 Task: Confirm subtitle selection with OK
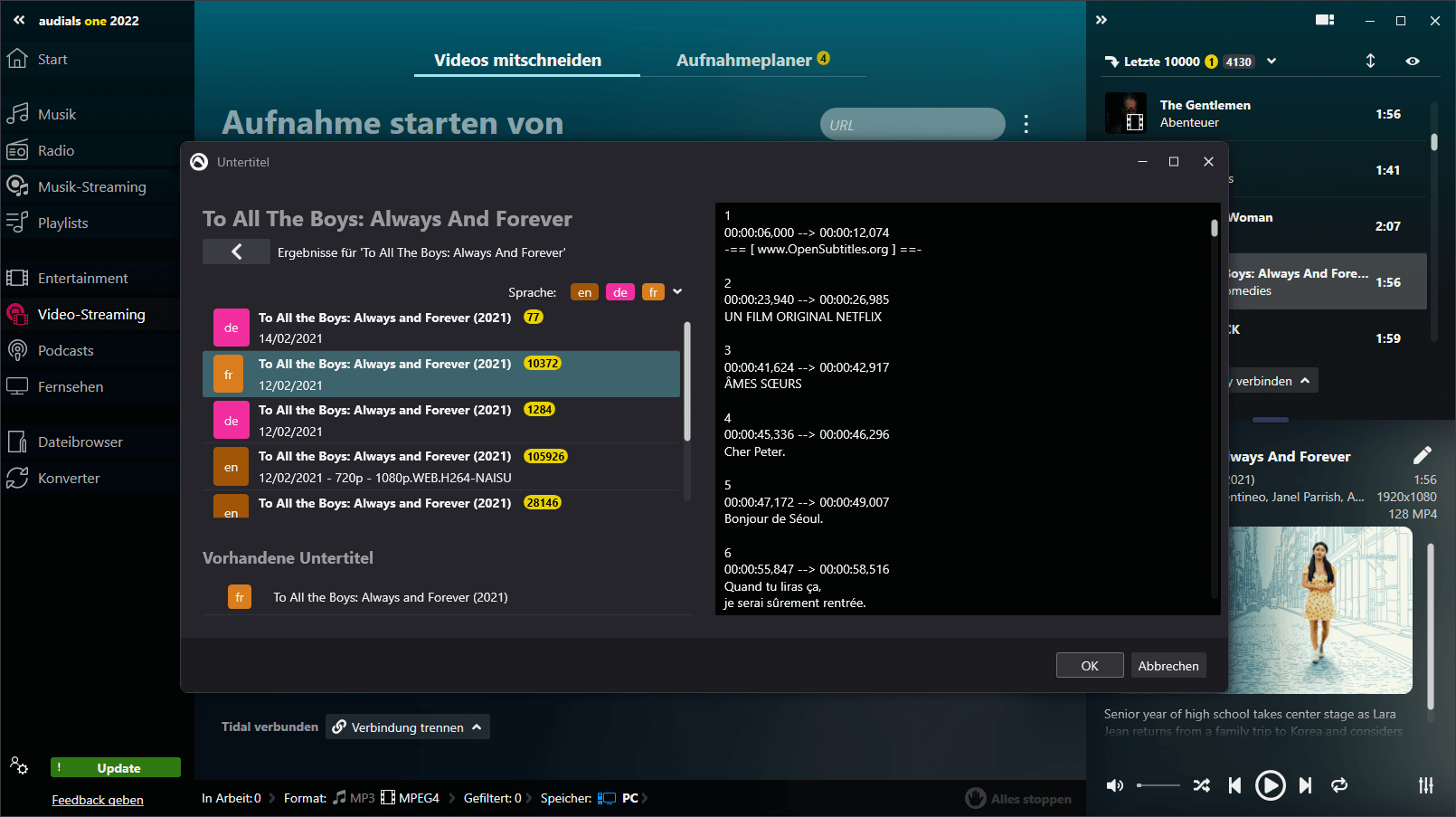tap(1089, 666)
